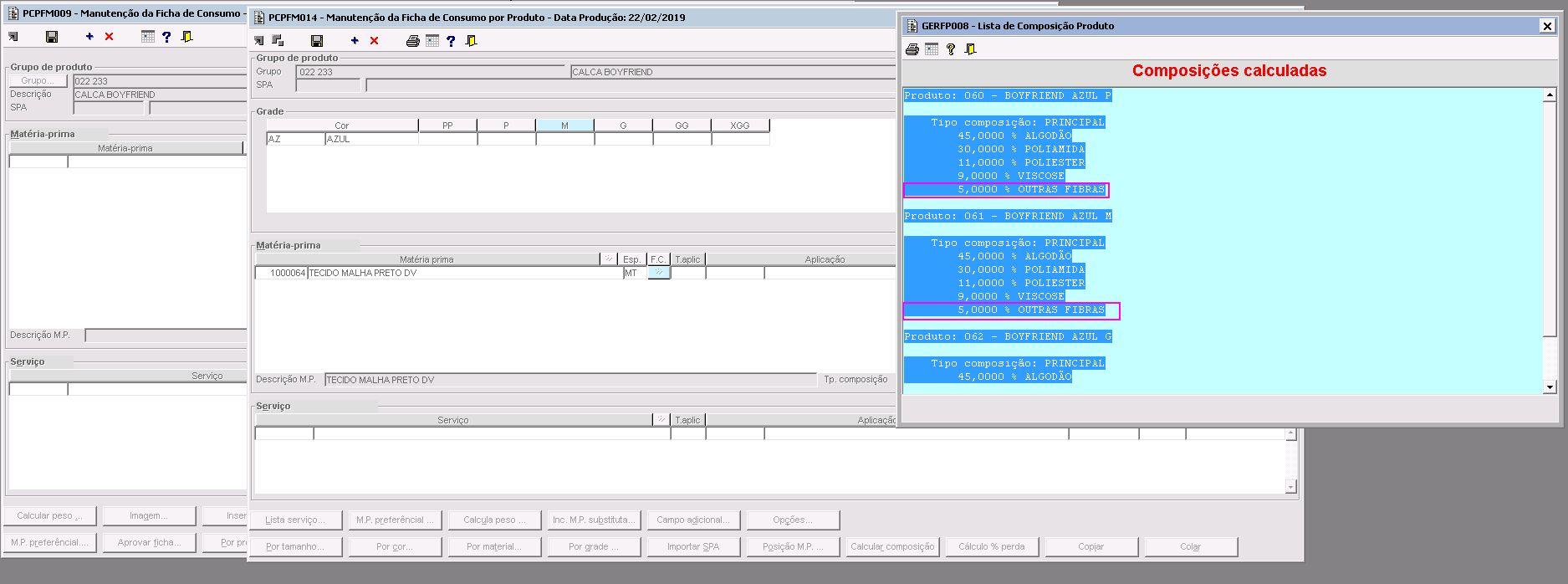Click yellow exit door icon in PCPFM014 toolbar
The width and height of the screenshot is (1568, 584).
pos(472,40)
